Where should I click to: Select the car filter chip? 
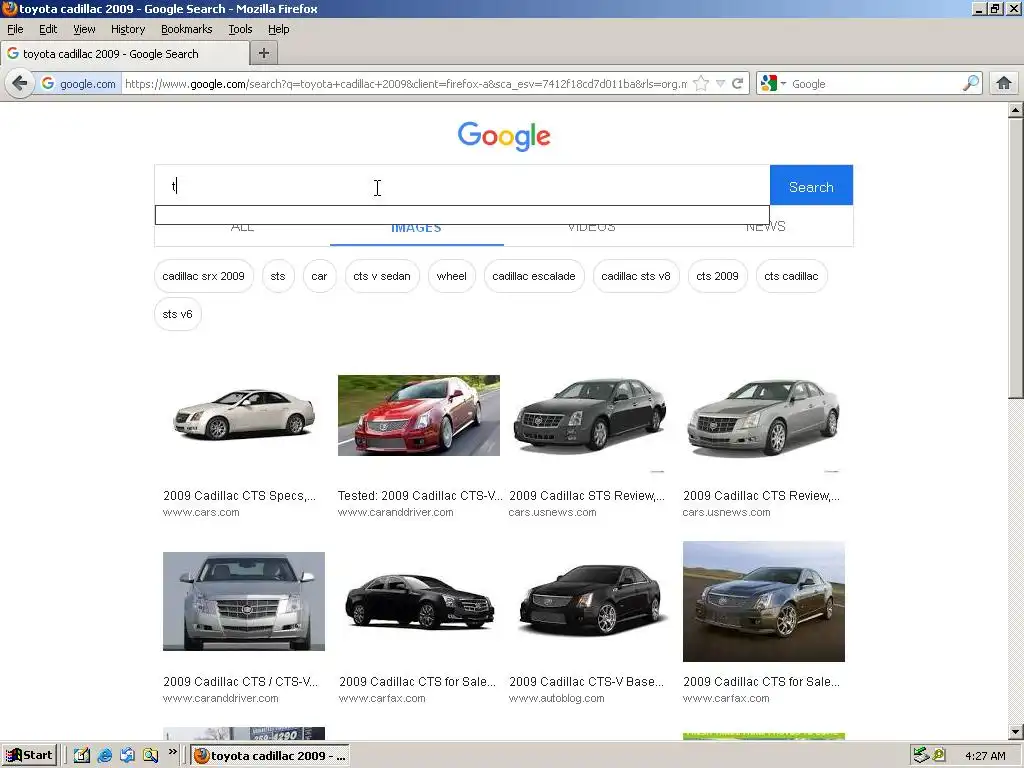pos(319,276)
